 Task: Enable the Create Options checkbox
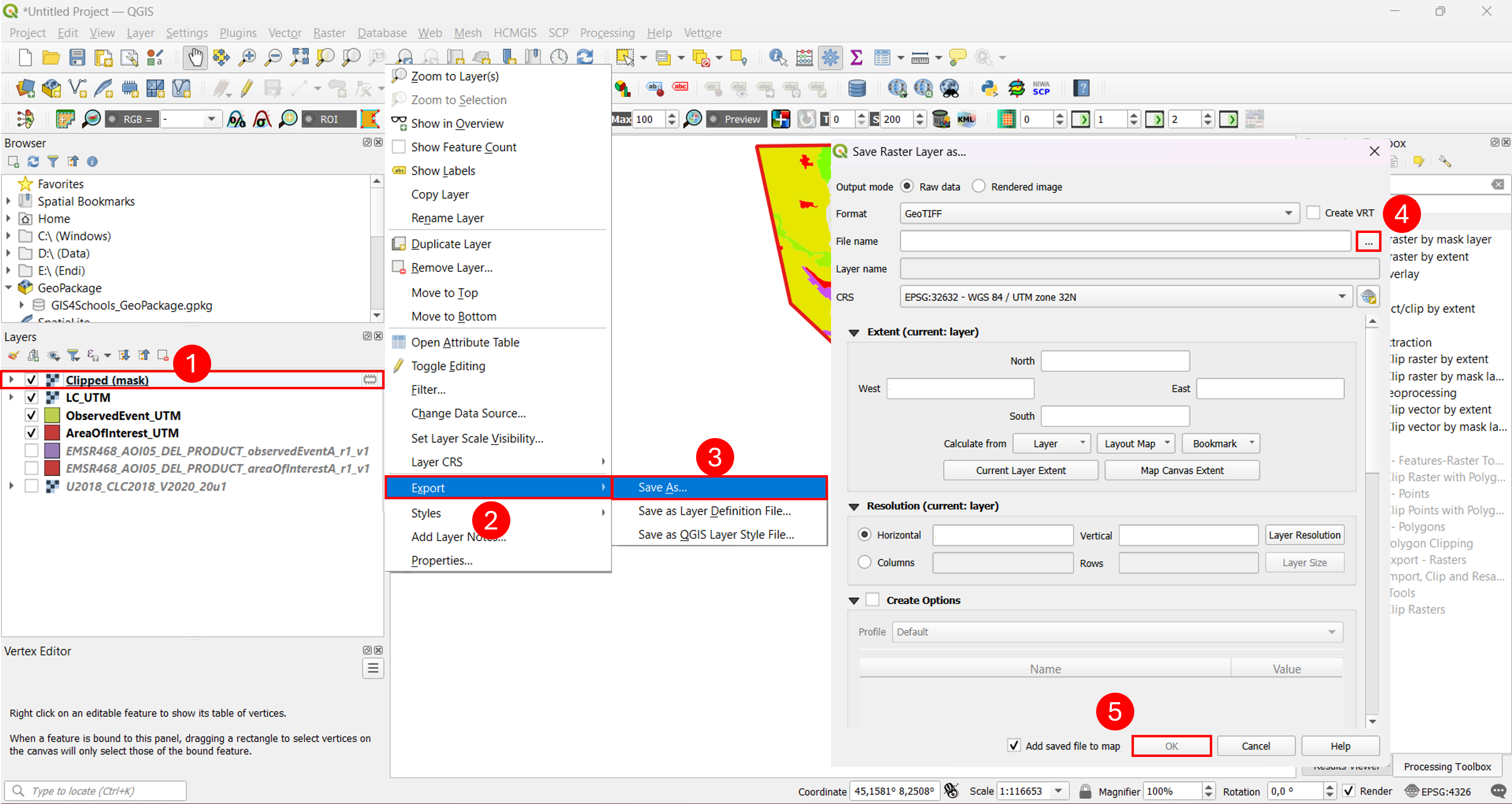coord(873,600)
